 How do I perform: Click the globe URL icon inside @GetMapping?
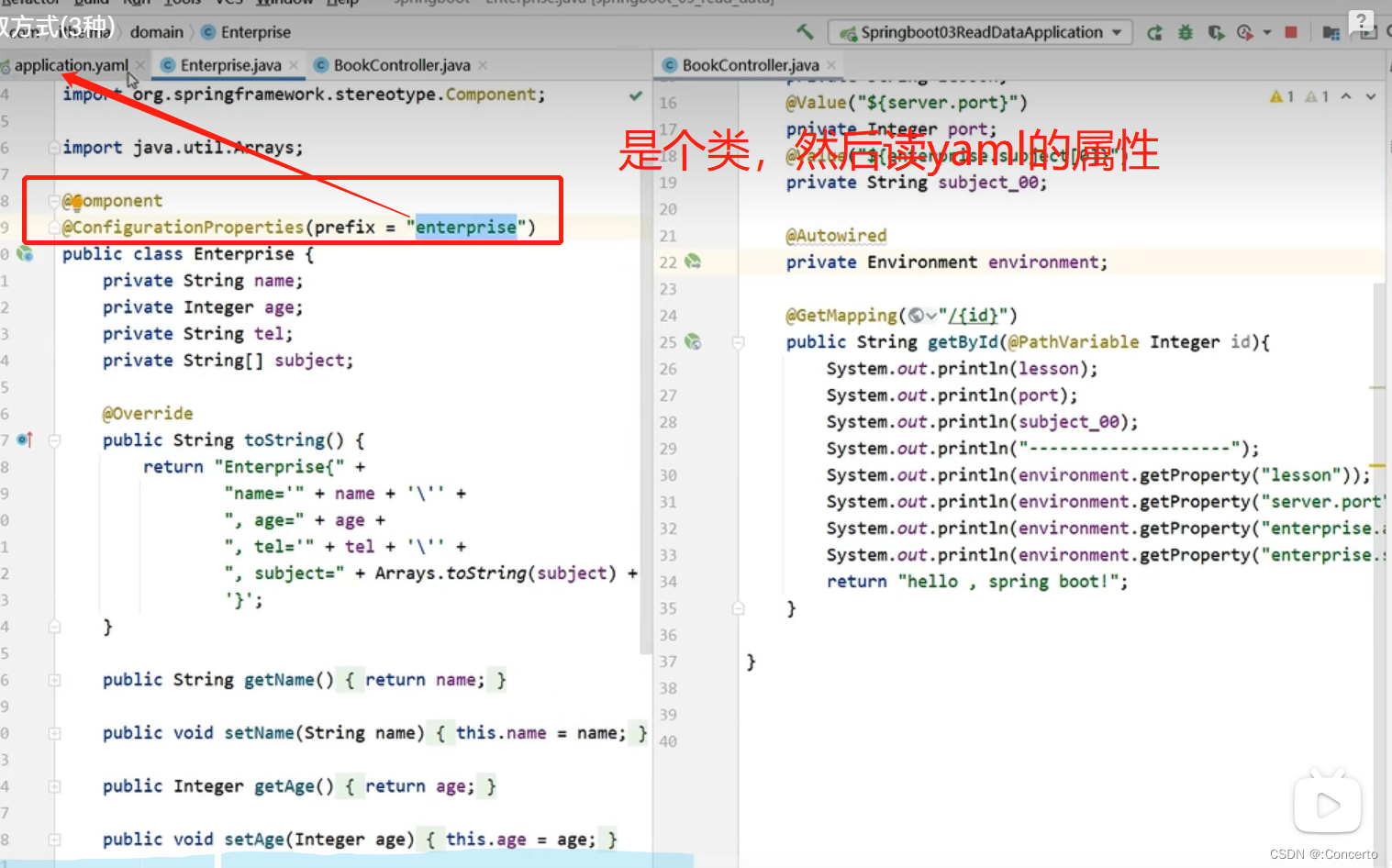coord(916,316)
